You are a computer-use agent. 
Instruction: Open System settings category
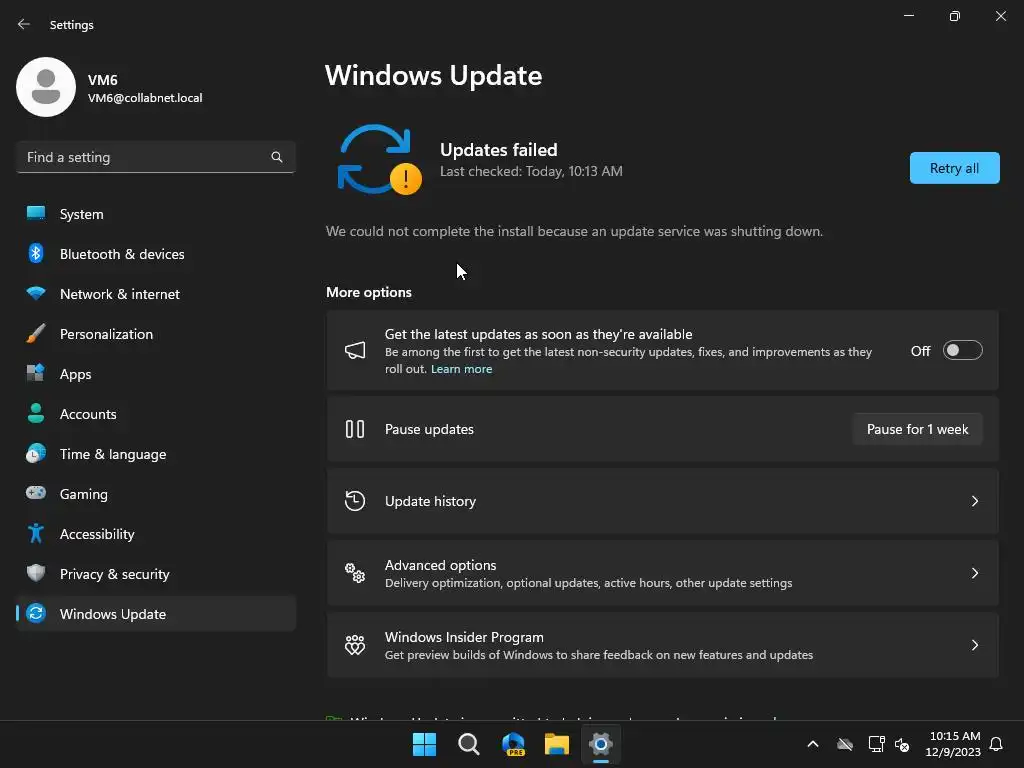[156, 214]
